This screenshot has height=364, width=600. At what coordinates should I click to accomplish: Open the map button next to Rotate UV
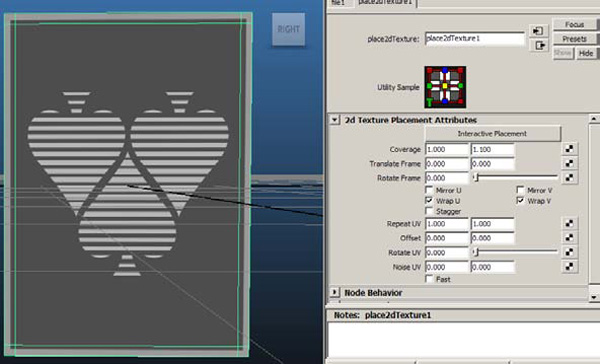pos(569,252)
